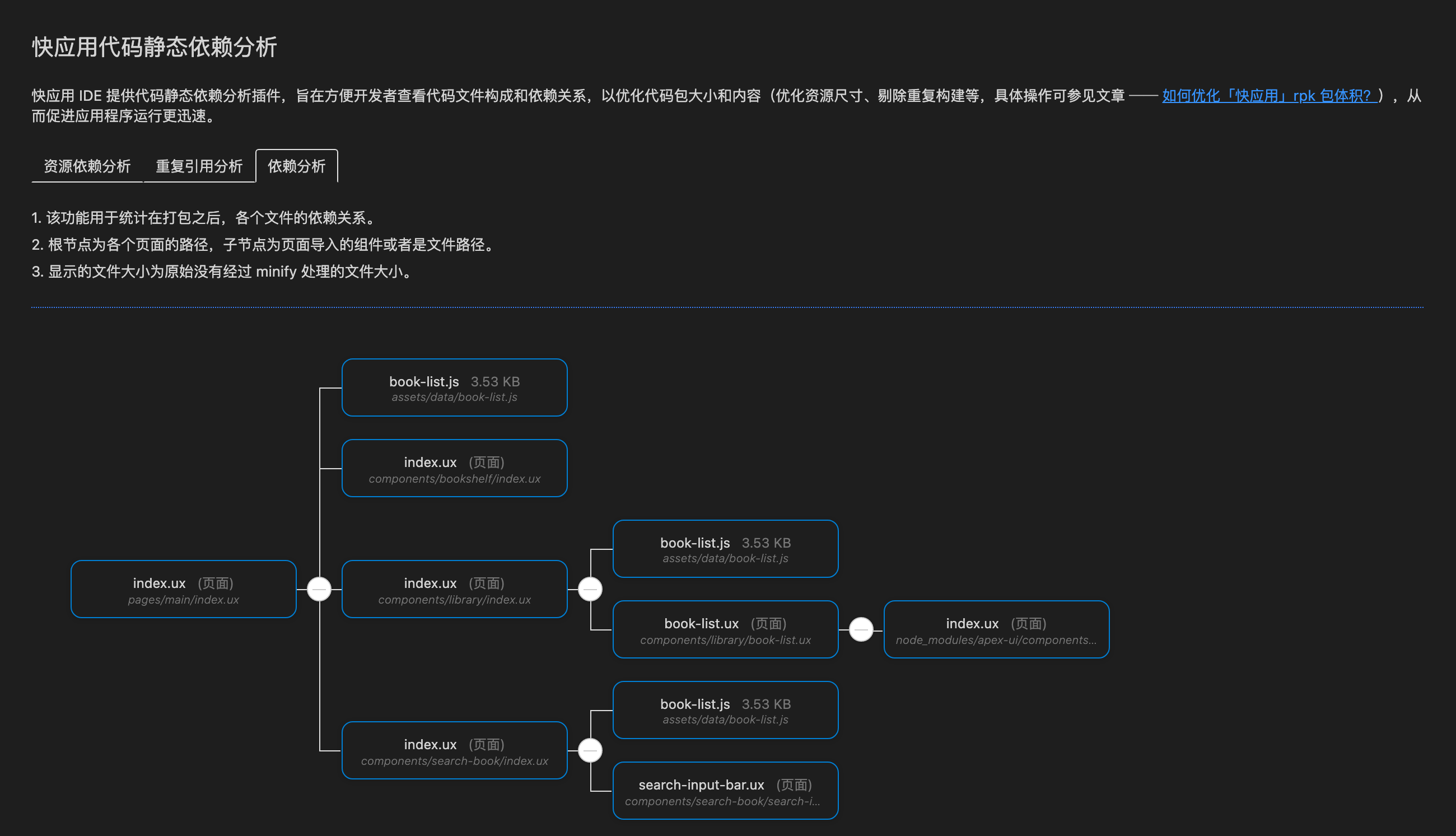
Task: Collapse children of components/library/index.ux node
Action: pos(590,589)
